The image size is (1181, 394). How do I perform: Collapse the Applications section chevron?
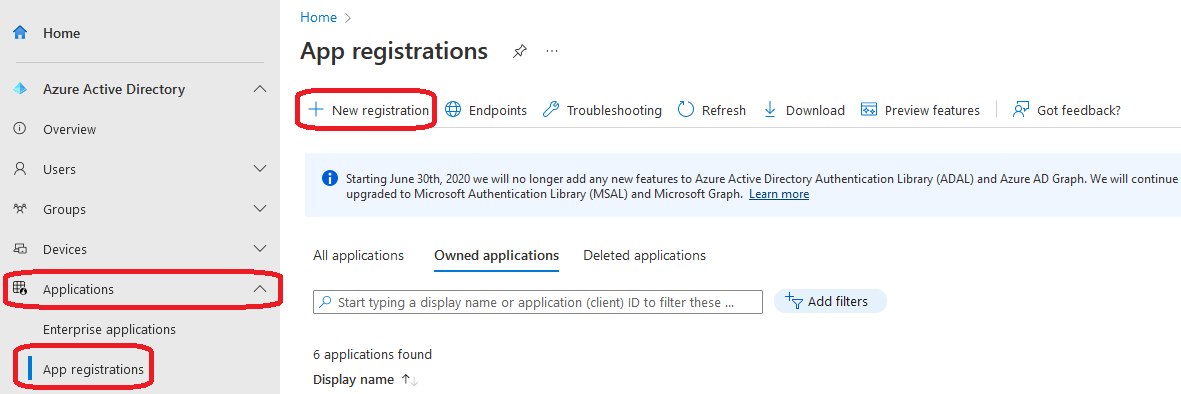tap(260, 289)
